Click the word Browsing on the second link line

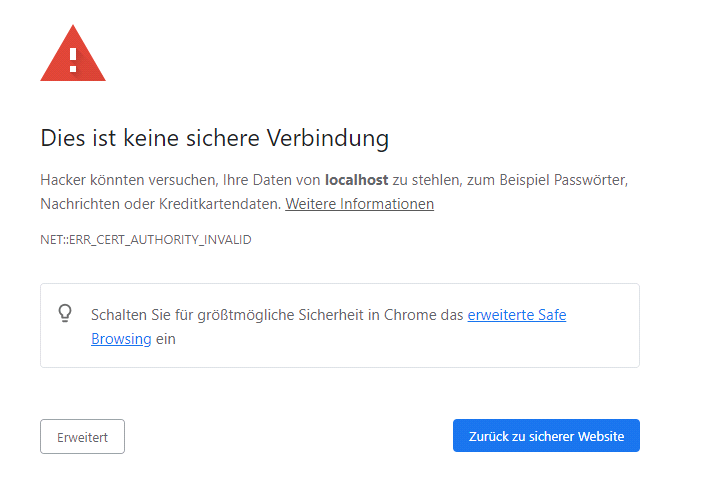click(x=121, y=339)
